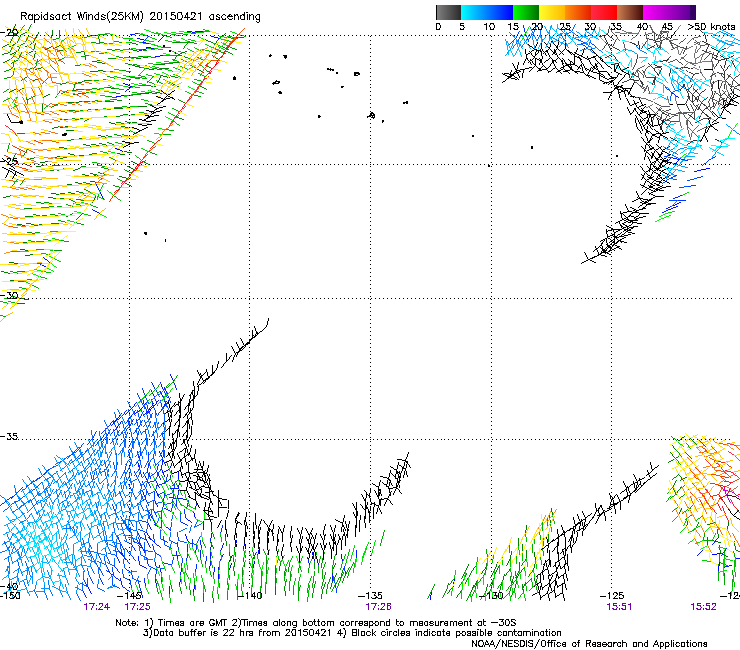Select the orange 25-30 knots color segment
This screenshot has width=740, height=650.
[578, 12]
